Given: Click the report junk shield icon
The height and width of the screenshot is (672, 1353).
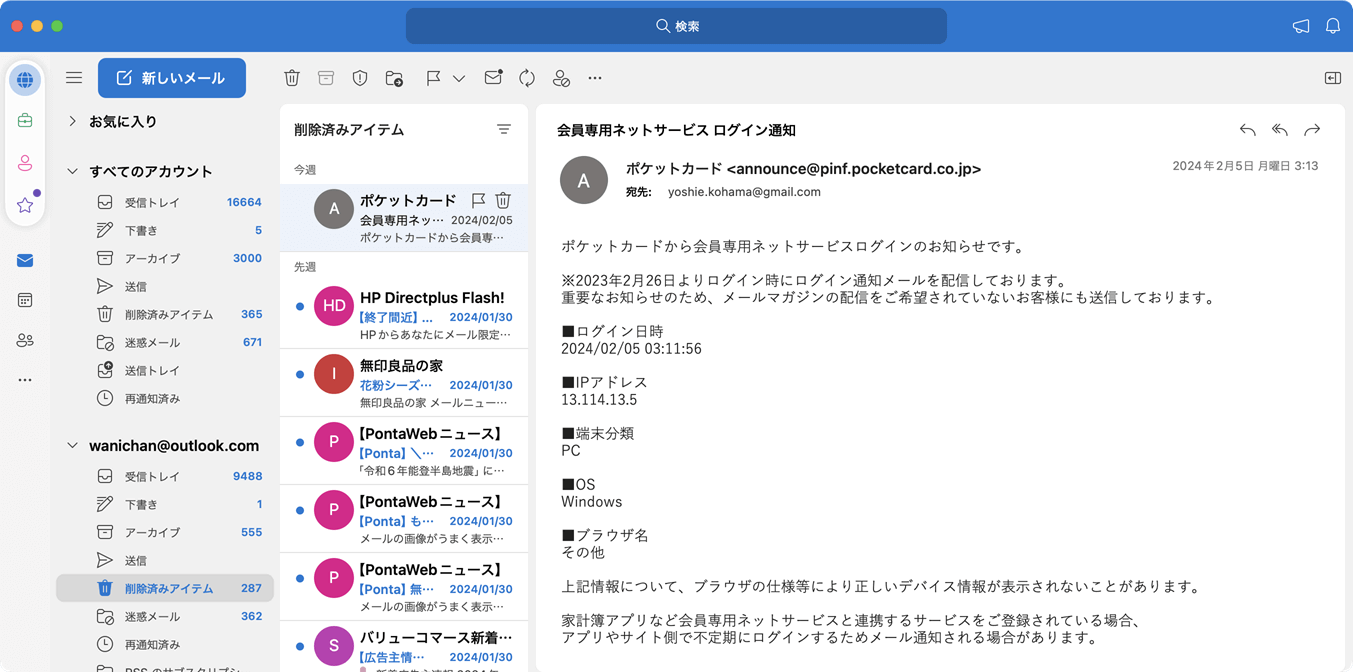Looking at the screenshot, I should click(x=360, y=78).
